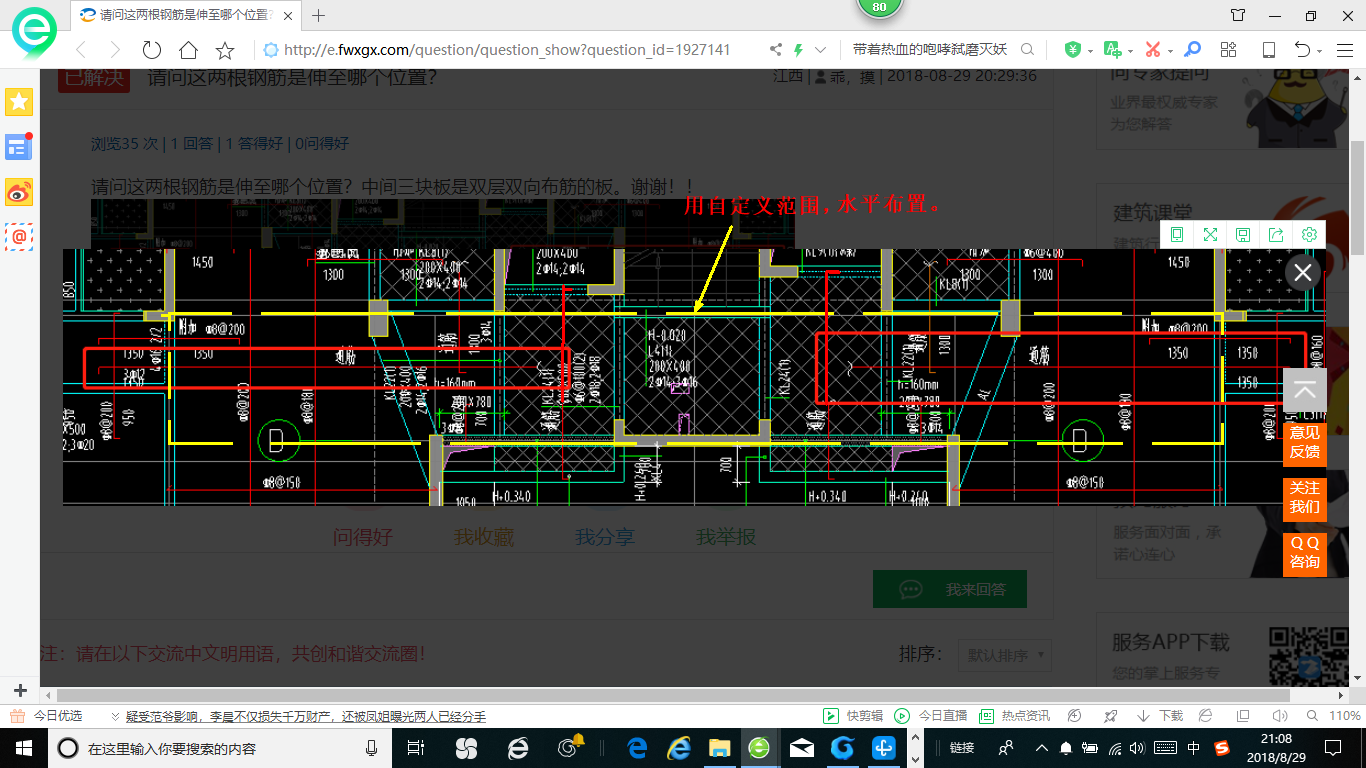Click the tablet mobile-view toolbar icon
This screenshot has height=768, width=1366.
1268,49
